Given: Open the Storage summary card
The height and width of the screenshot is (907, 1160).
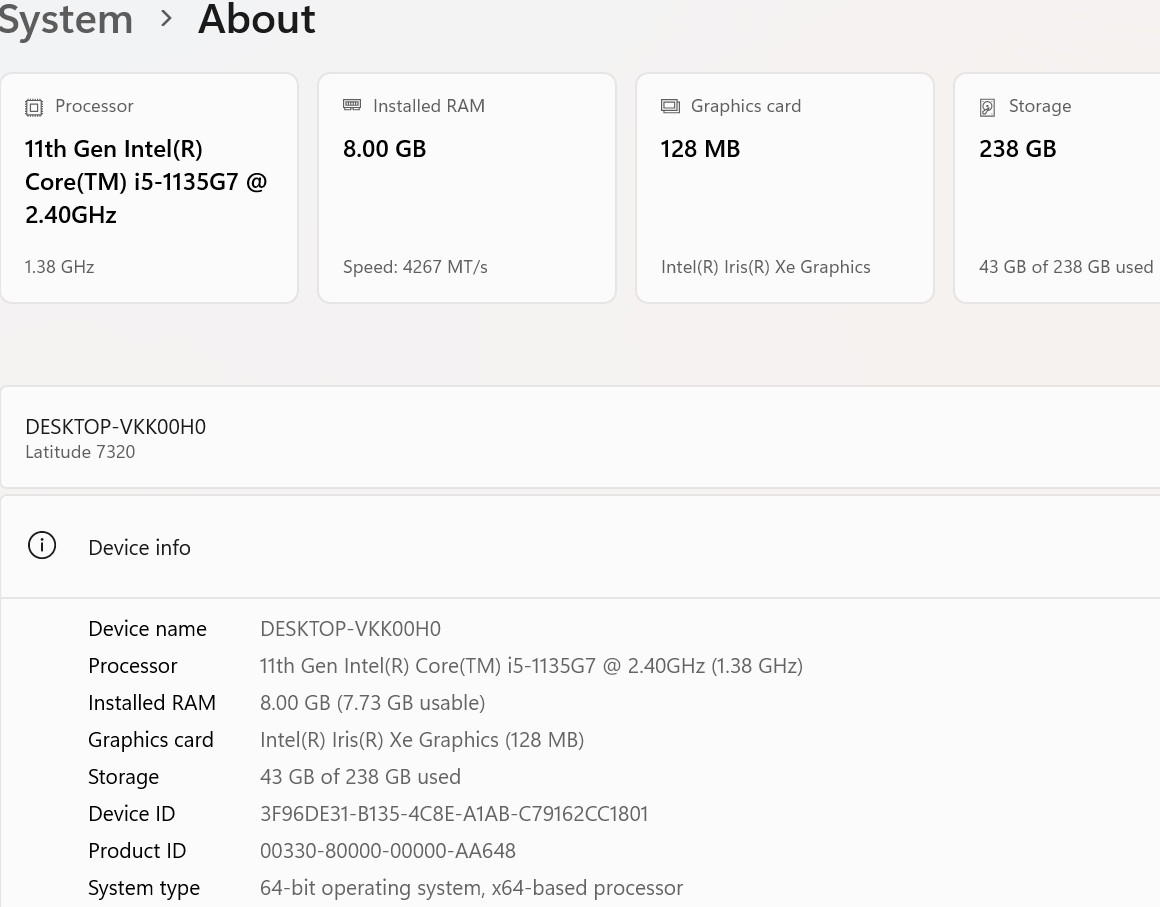Looking at the screenshot, I should (1057, 188).
